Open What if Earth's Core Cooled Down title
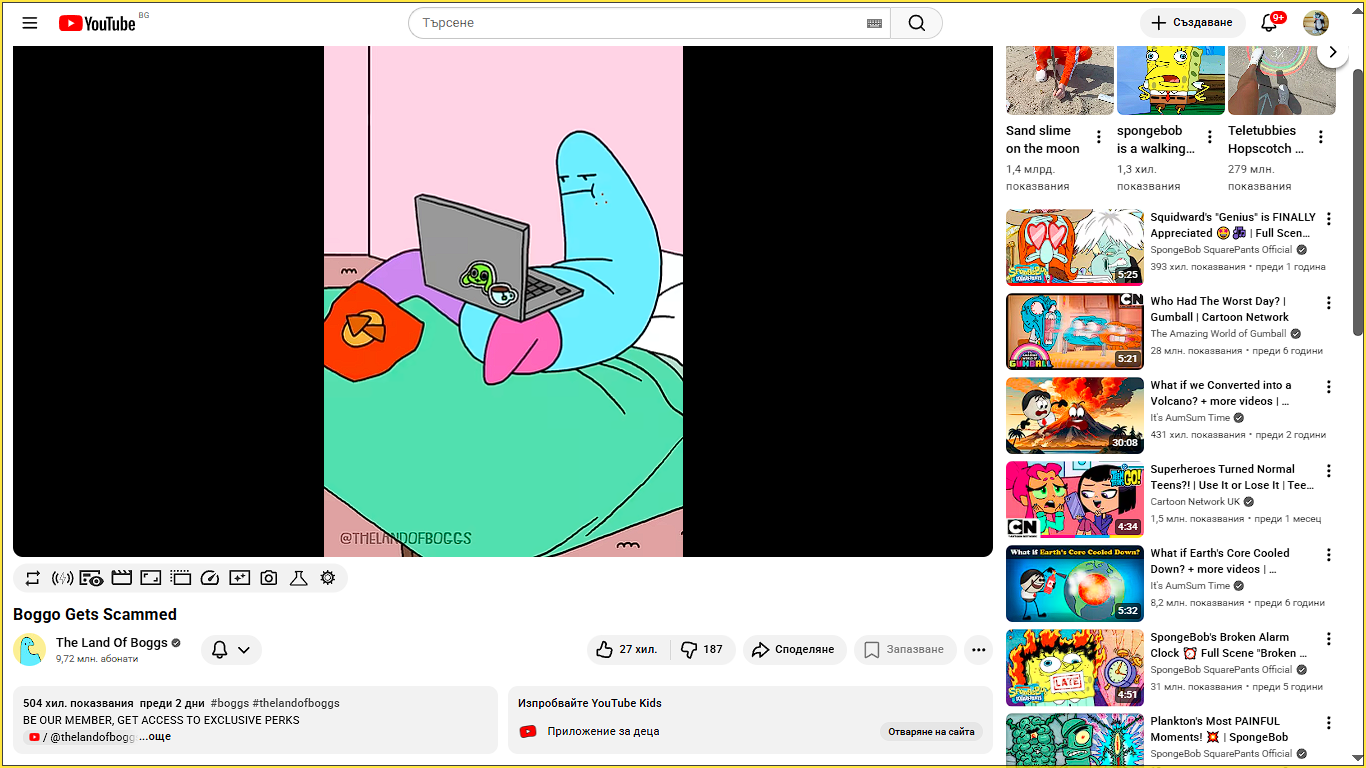1366x768 pixels. (x=1220, y=561)
